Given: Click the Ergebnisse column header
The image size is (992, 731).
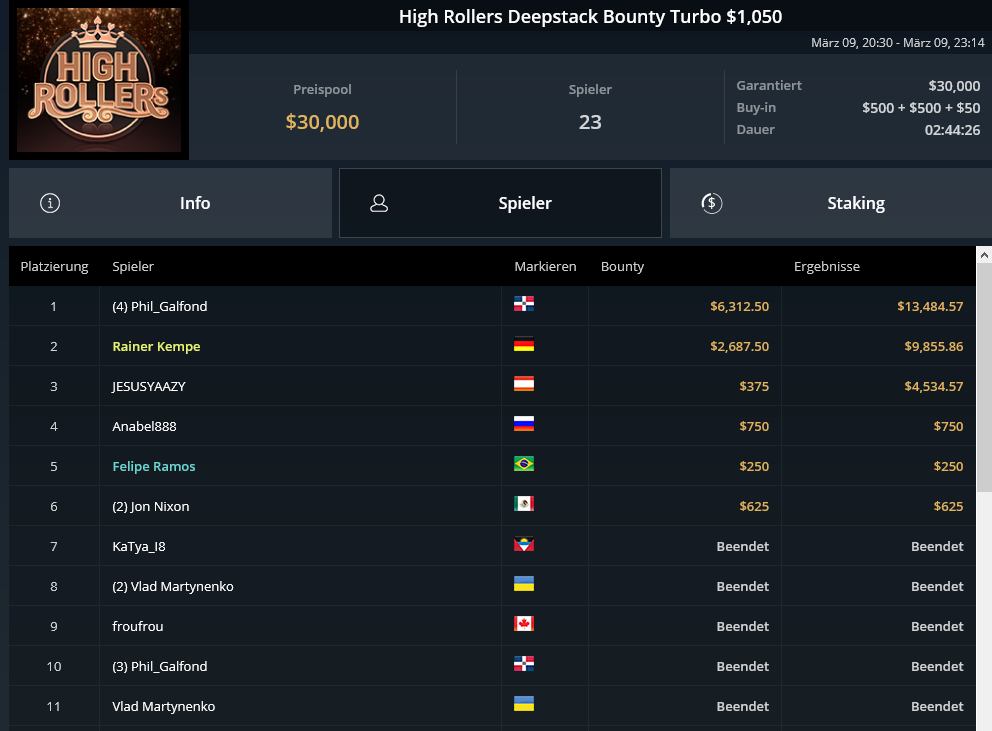Looking at the screenshot, I should tap(827, 266).
